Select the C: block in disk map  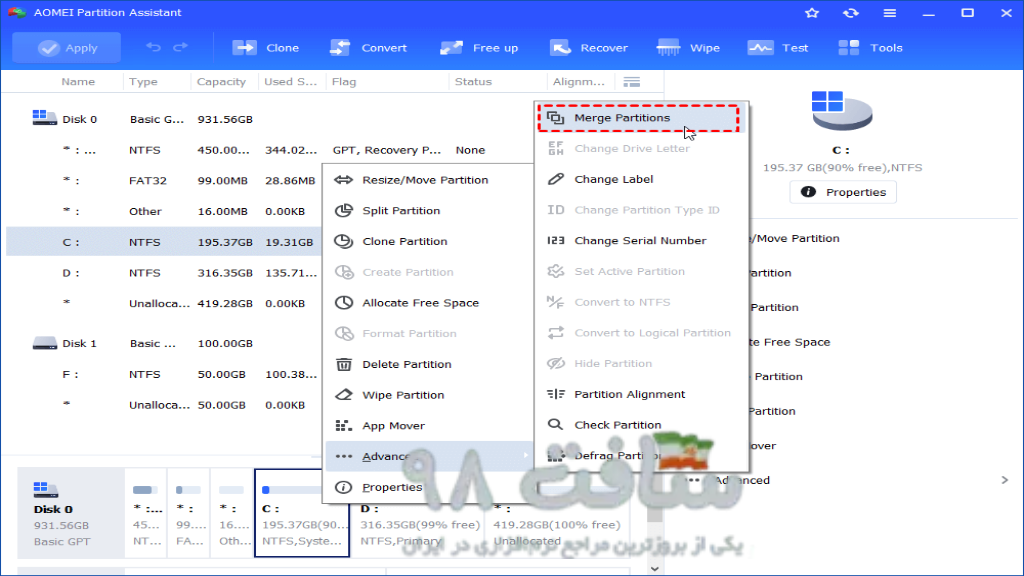tap(302, 513)
